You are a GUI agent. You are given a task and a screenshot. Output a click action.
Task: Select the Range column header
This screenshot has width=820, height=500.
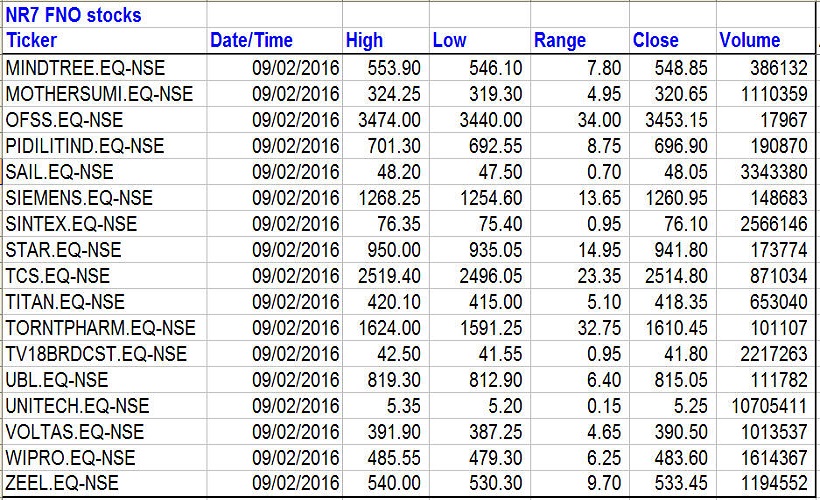point(560,41)
